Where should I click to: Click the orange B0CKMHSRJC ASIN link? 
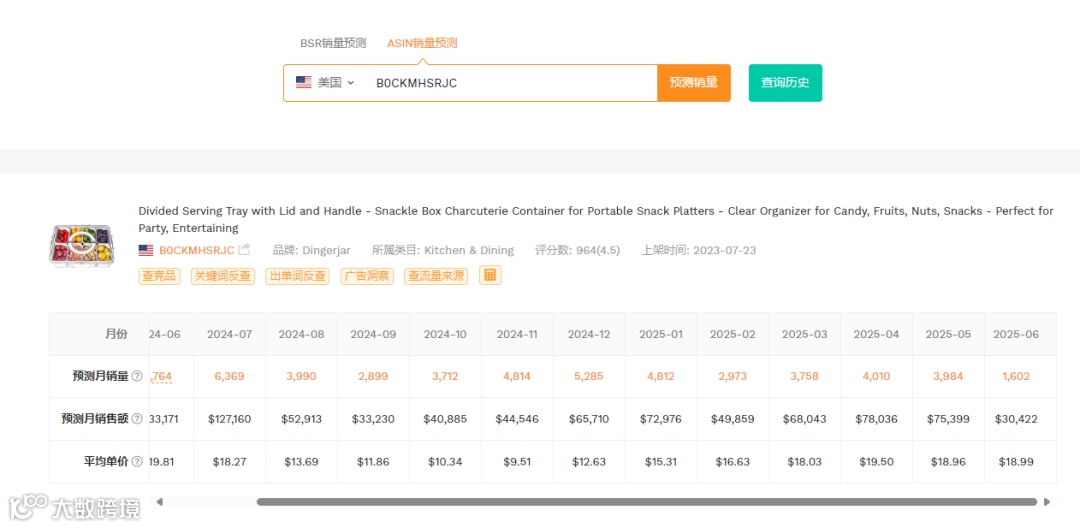click(196, 250)
